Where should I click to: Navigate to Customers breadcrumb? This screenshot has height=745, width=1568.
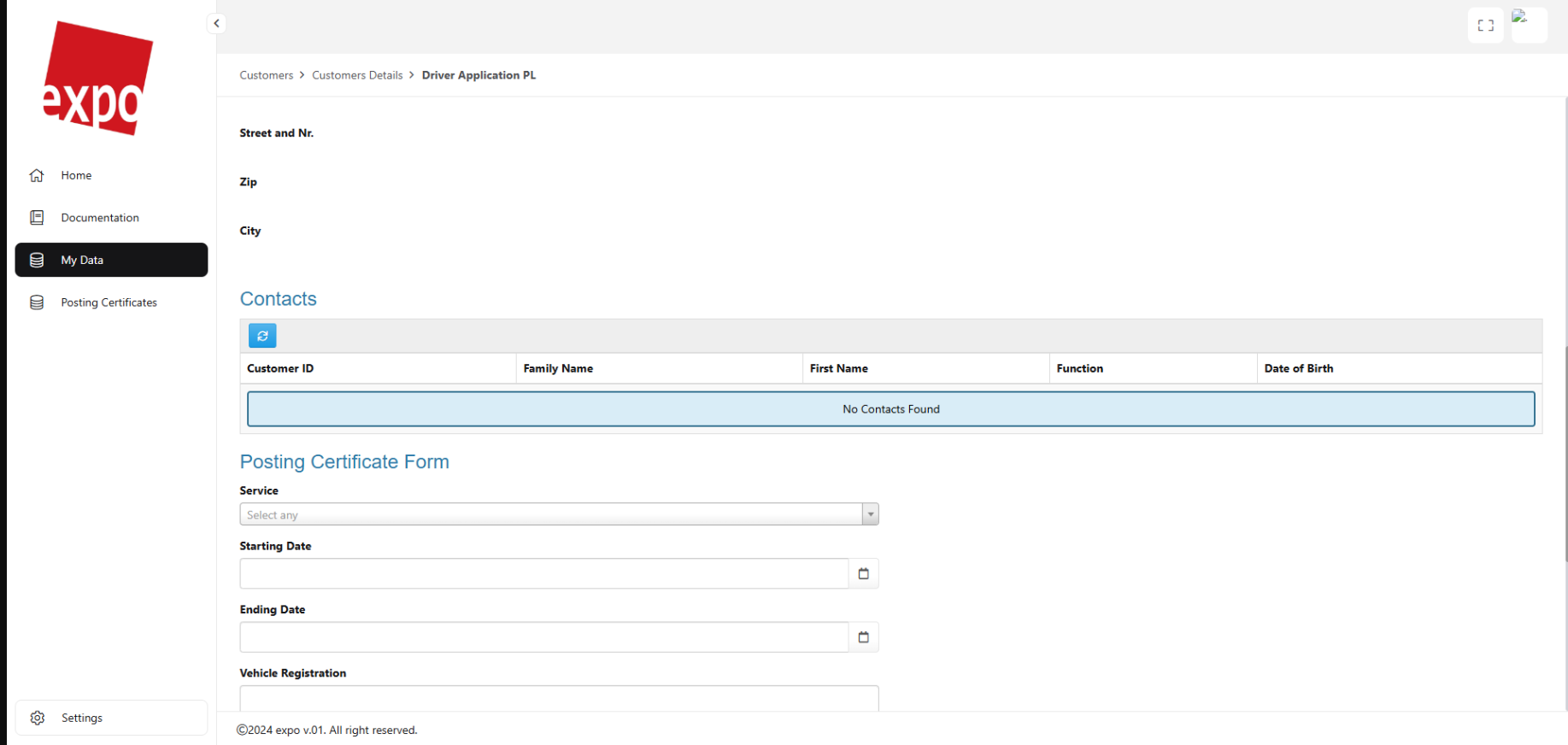266,75
